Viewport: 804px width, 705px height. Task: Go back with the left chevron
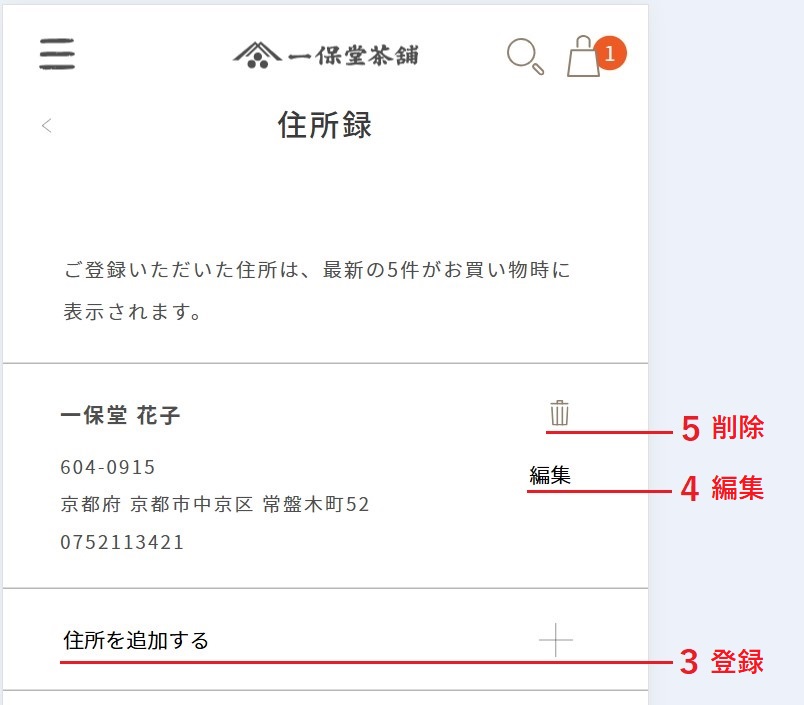(47, 126)
